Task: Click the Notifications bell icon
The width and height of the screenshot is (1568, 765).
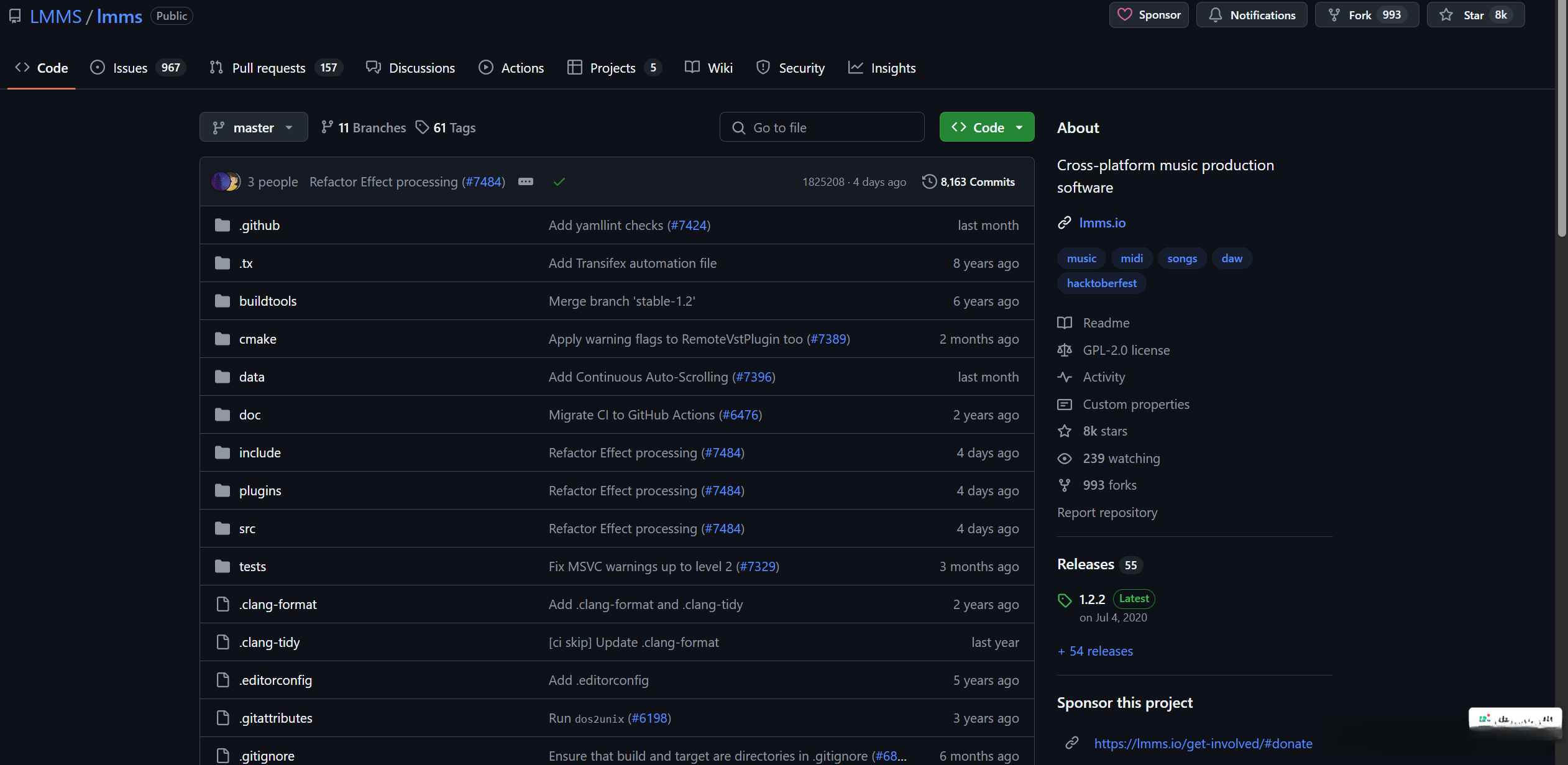Action: 1215,15
